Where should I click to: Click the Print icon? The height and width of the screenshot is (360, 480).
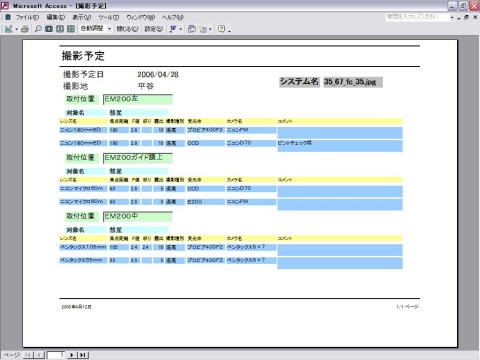pyautogui.click(x=25, y=29)
